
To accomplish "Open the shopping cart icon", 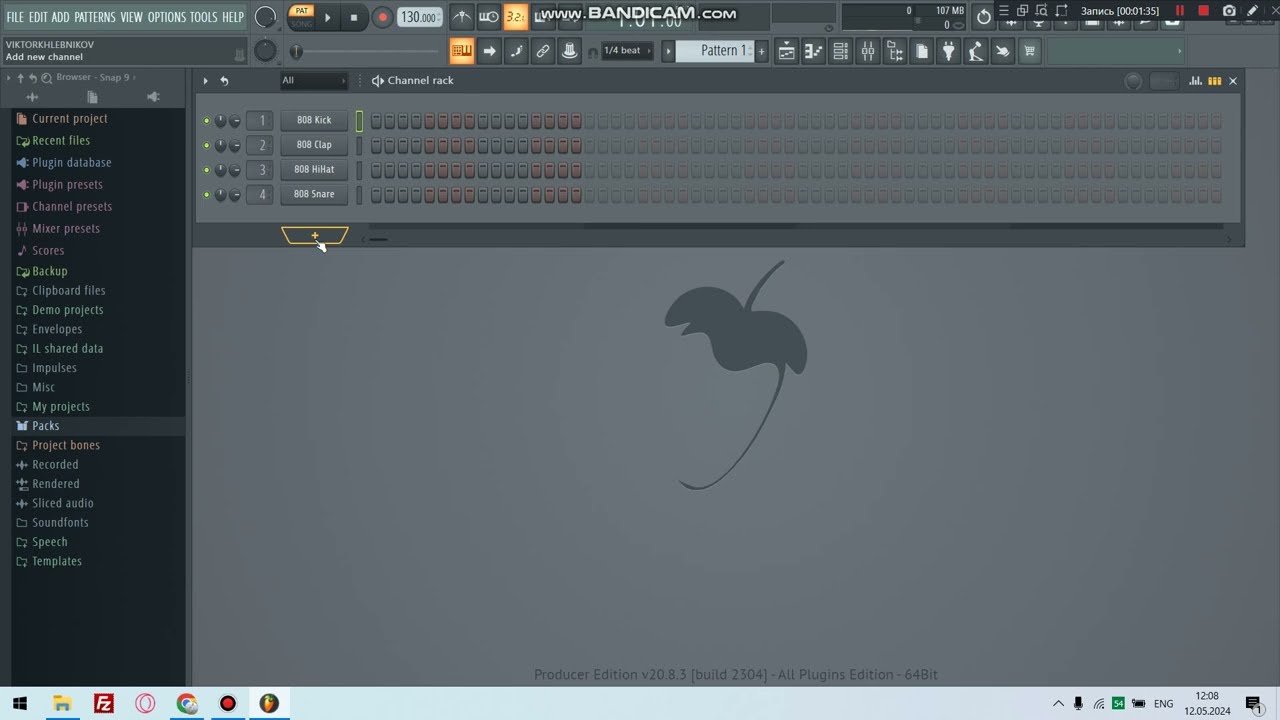I will tap(1029, 51).
